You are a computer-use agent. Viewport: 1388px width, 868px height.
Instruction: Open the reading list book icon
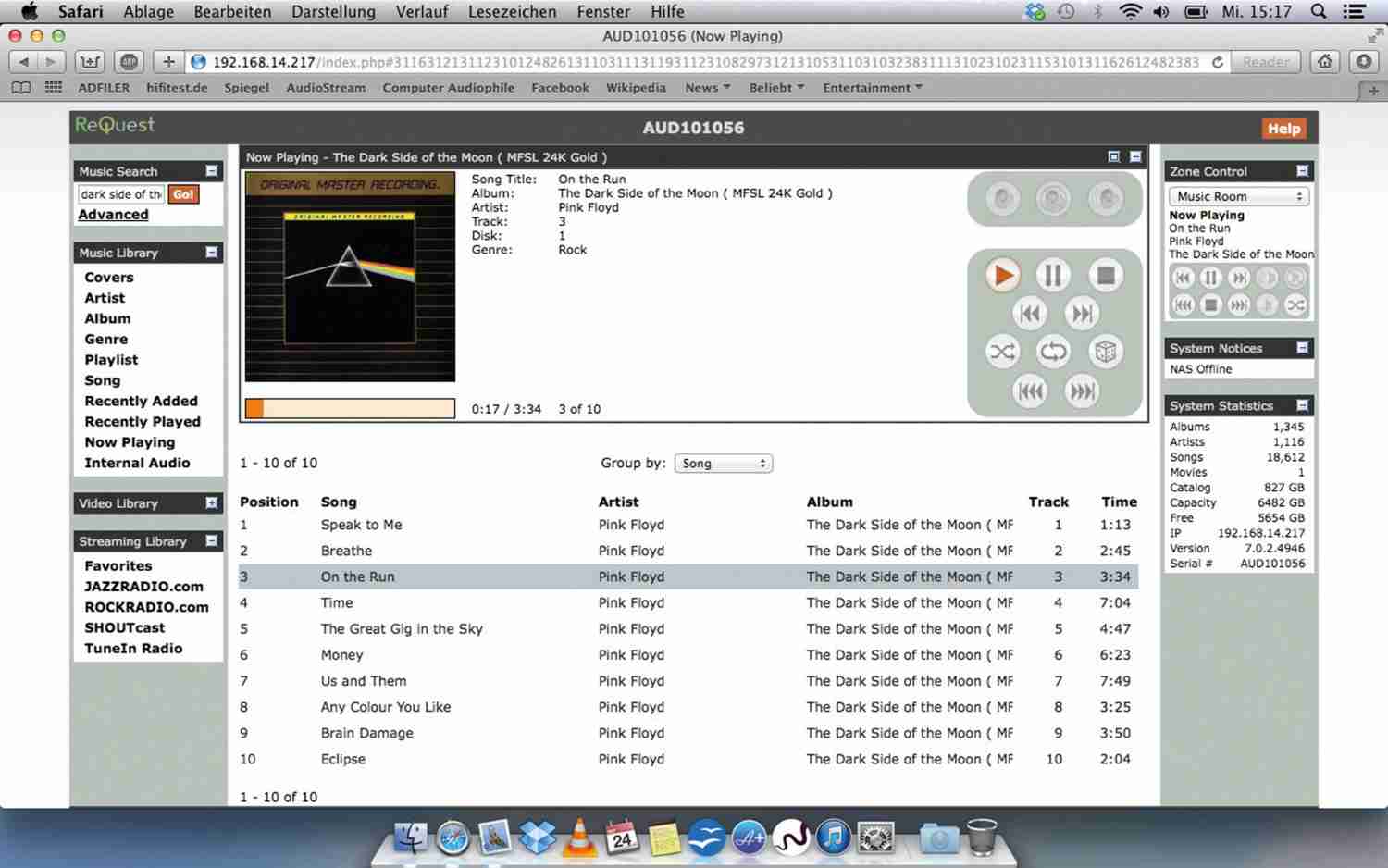(20, 88)
